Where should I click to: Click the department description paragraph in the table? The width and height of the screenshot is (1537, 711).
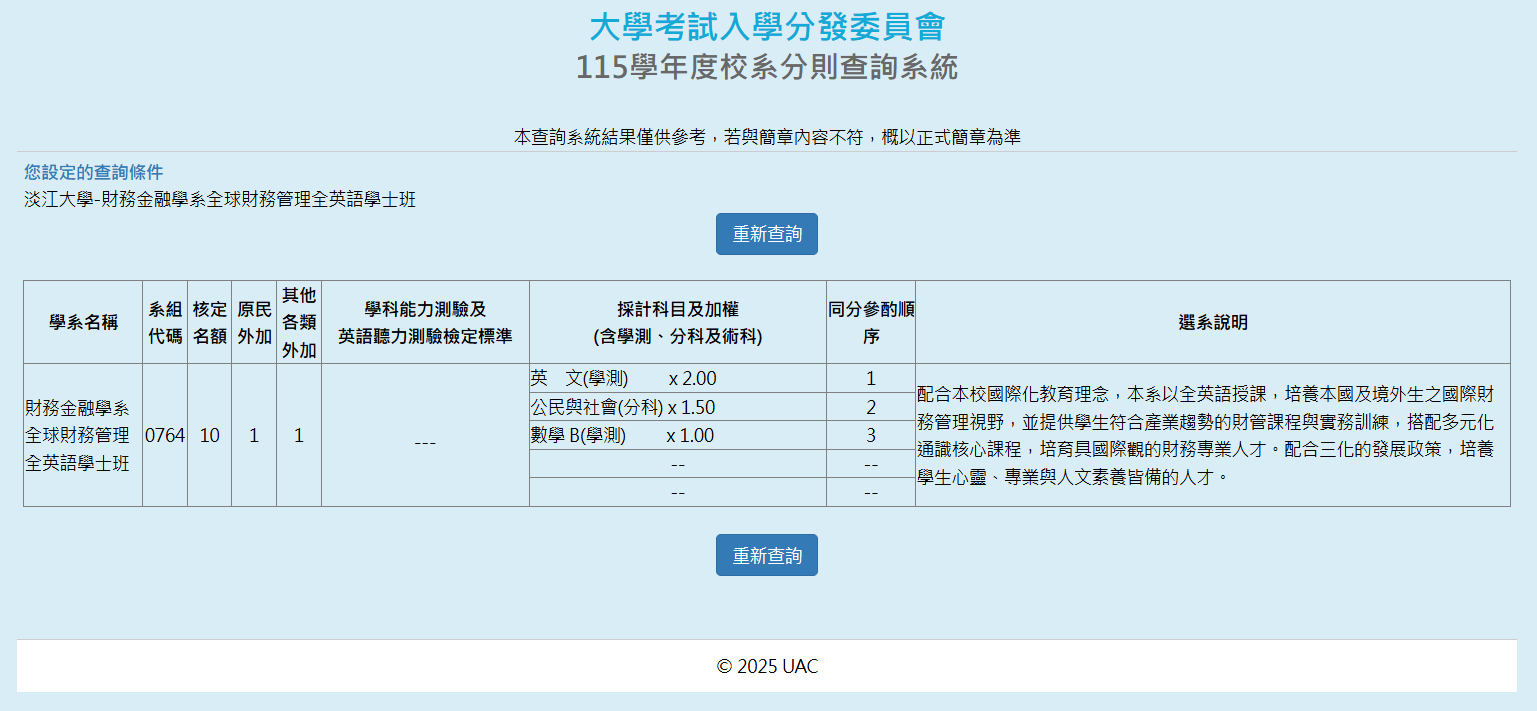(1205, 435)
